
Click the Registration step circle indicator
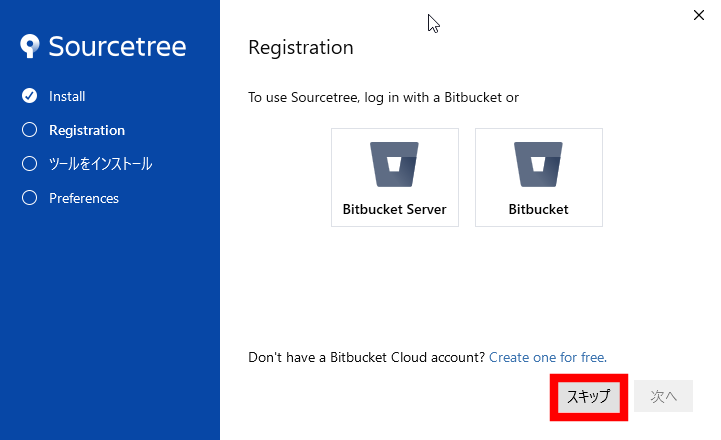[x=29, y=130]
